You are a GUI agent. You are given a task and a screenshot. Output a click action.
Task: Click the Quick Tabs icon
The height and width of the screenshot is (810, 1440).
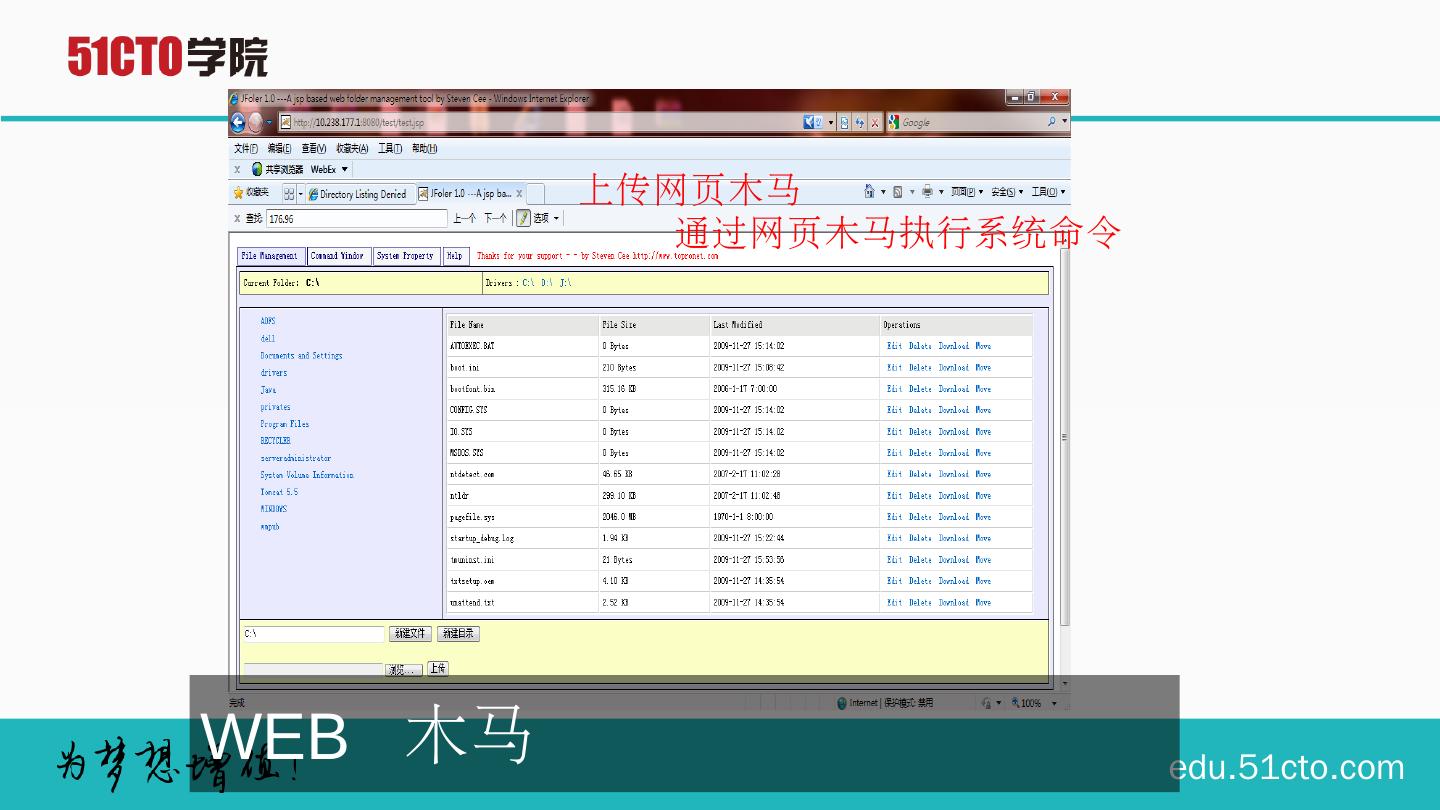(288, 191)
